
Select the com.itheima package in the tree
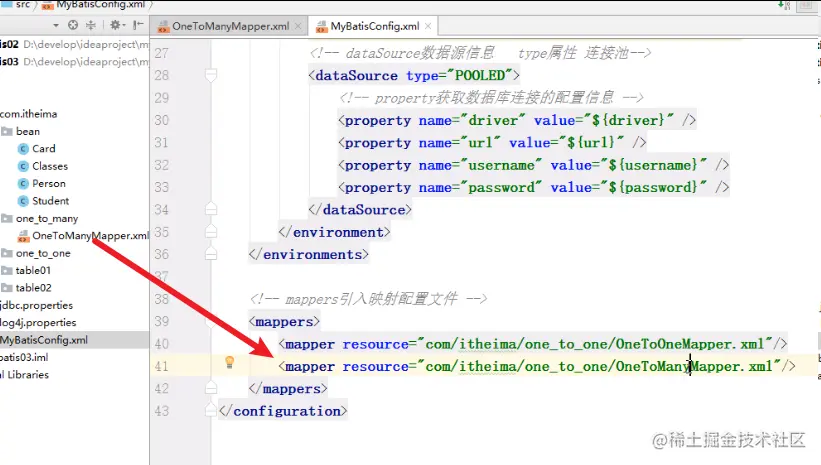point(28,114)
